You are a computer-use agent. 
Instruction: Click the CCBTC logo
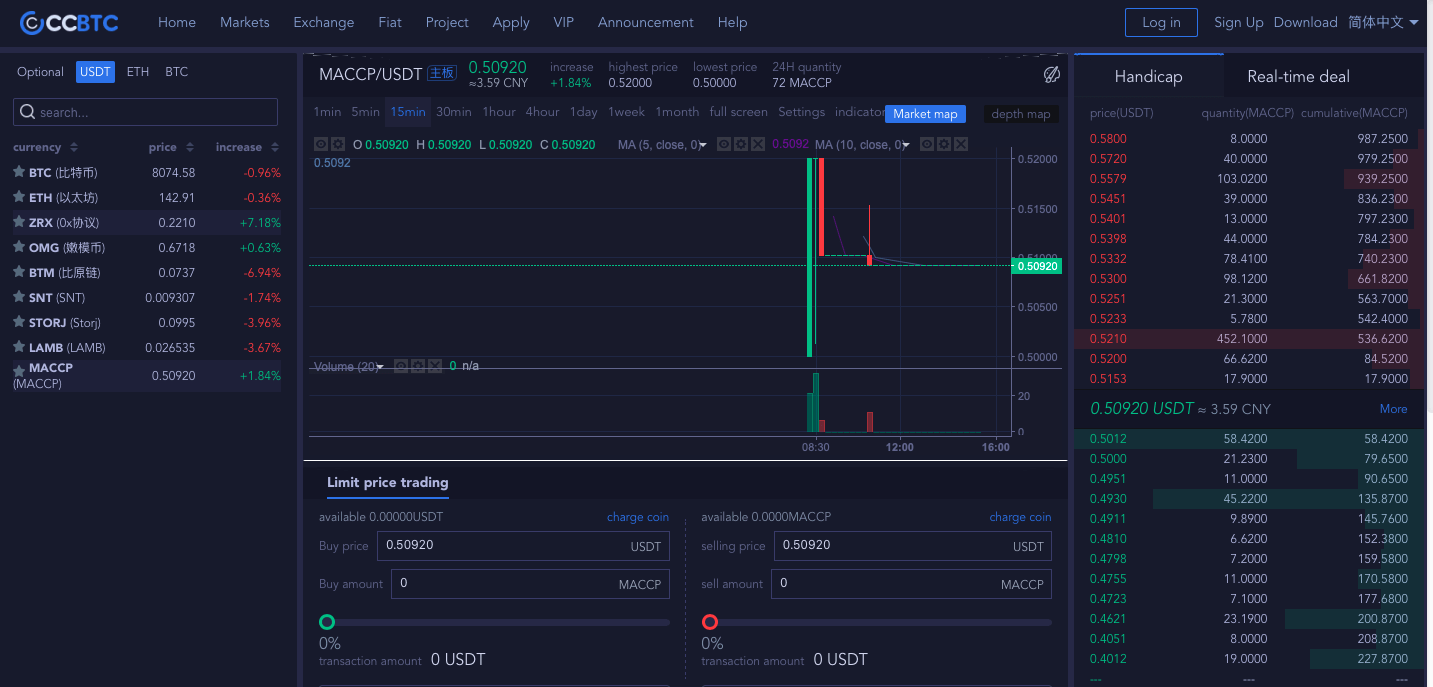(69, 22)
